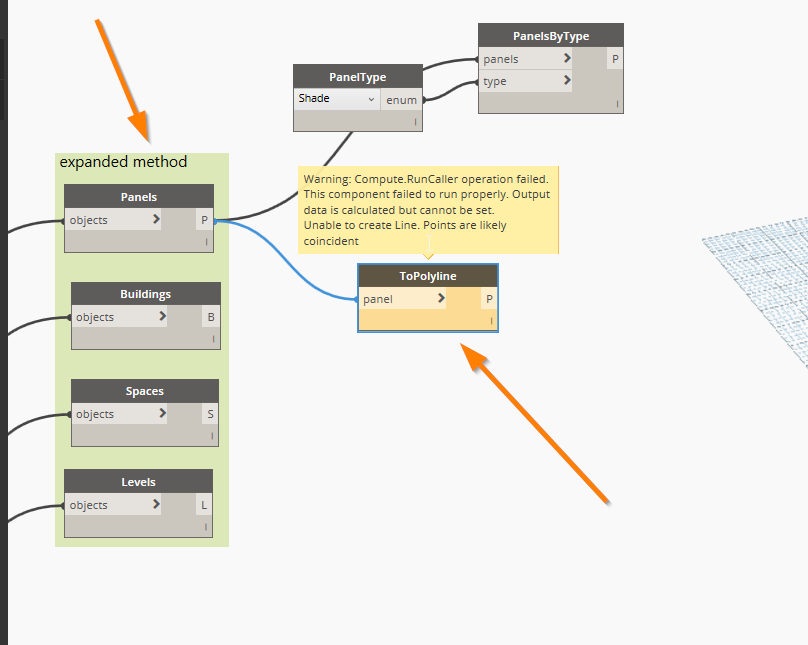Image resolution: width=808 pixels, height=645 pixels.
Task: Click the L output port on the Levels node
Action: coord(204,504)
